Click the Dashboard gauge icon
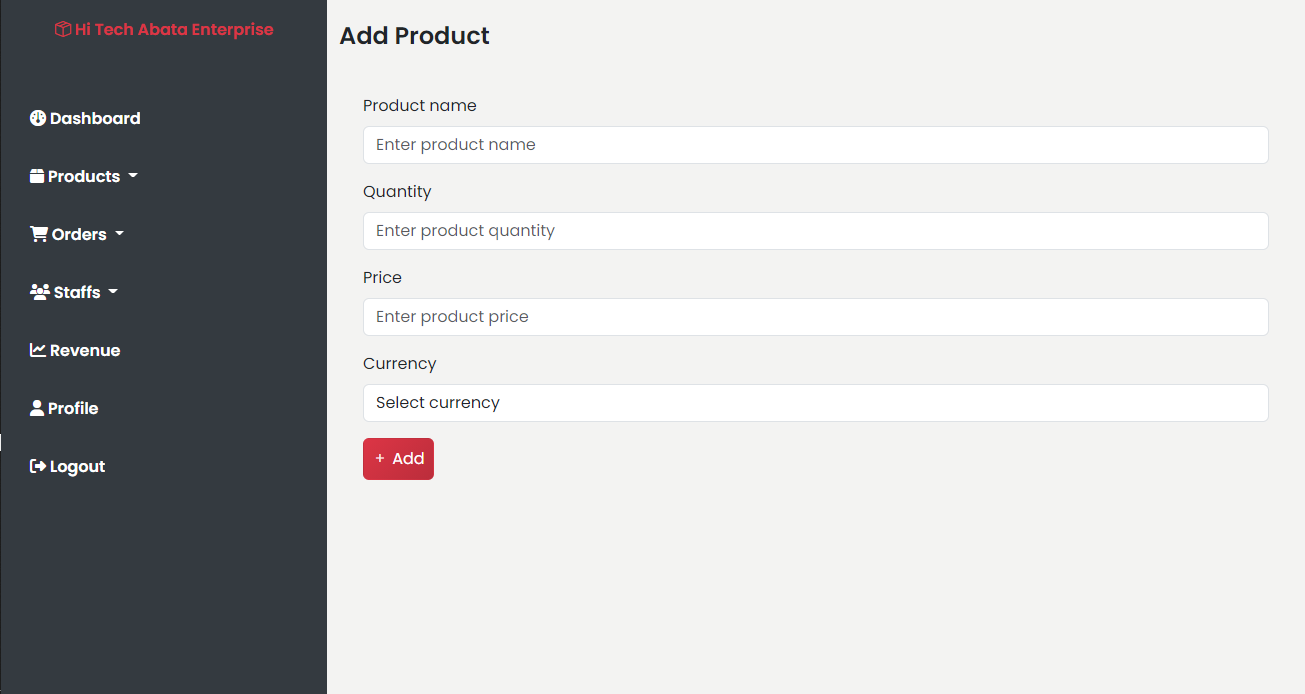This screenshot has width=1305, height=694. [38, 118]
